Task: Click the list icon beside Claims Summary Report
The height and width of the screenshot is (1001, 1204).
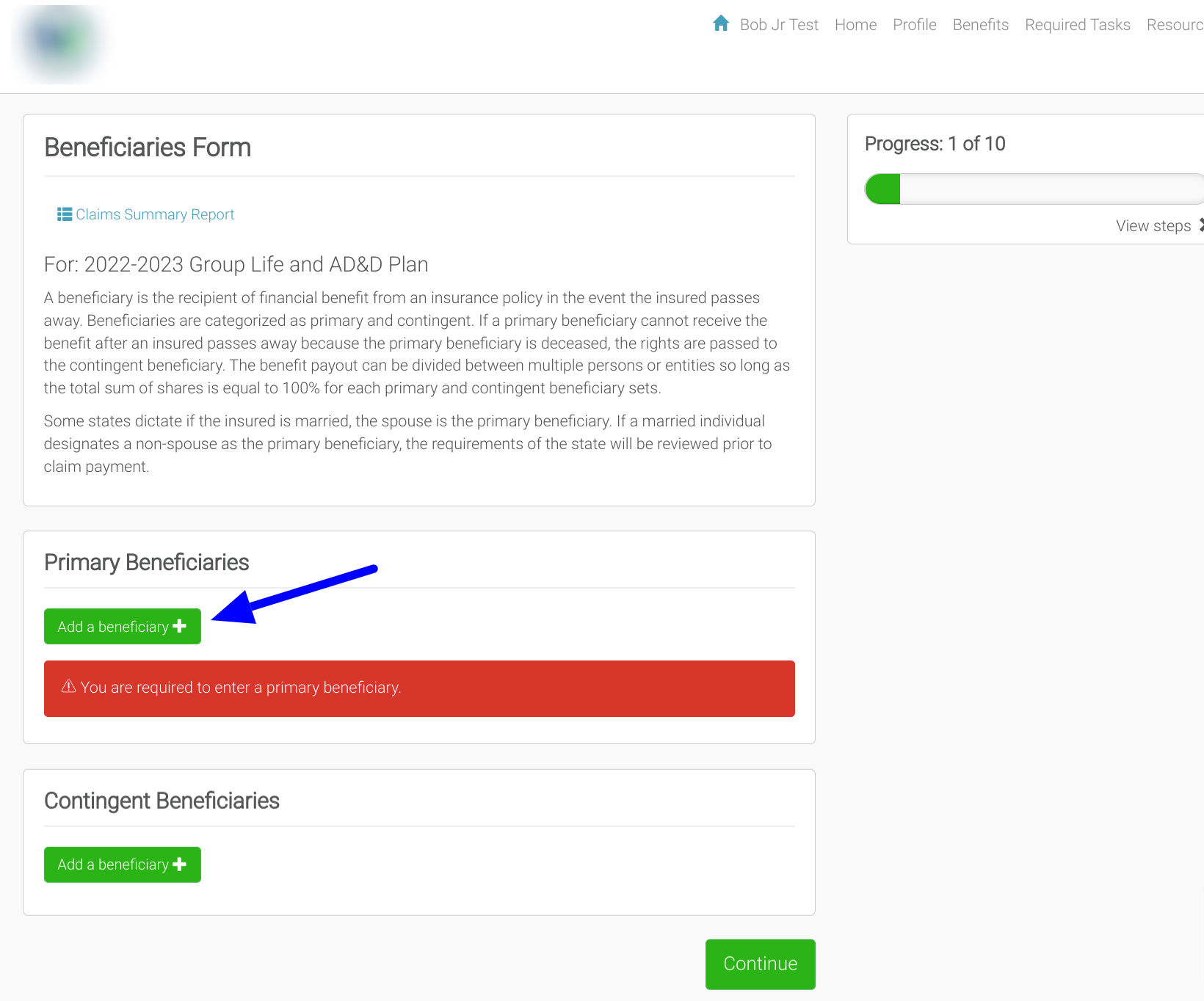Action: 65,214
